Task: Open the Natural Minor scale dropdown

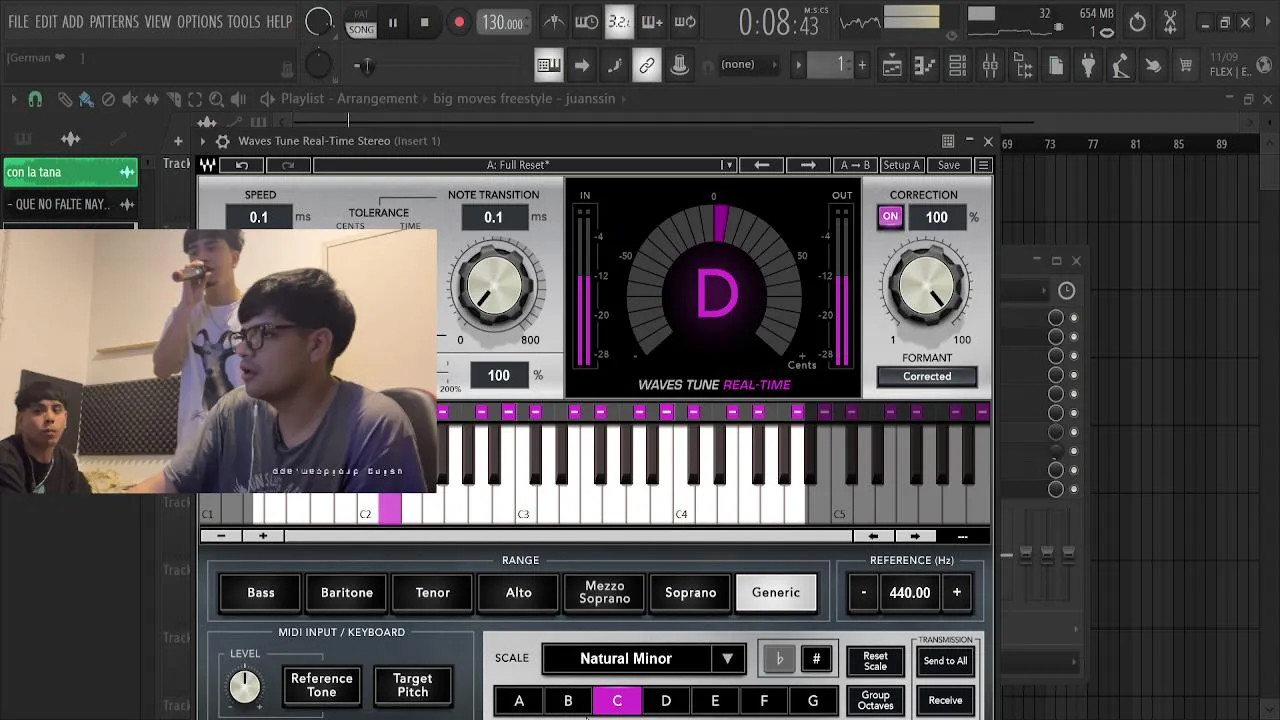Action: (x=643, y=659)
